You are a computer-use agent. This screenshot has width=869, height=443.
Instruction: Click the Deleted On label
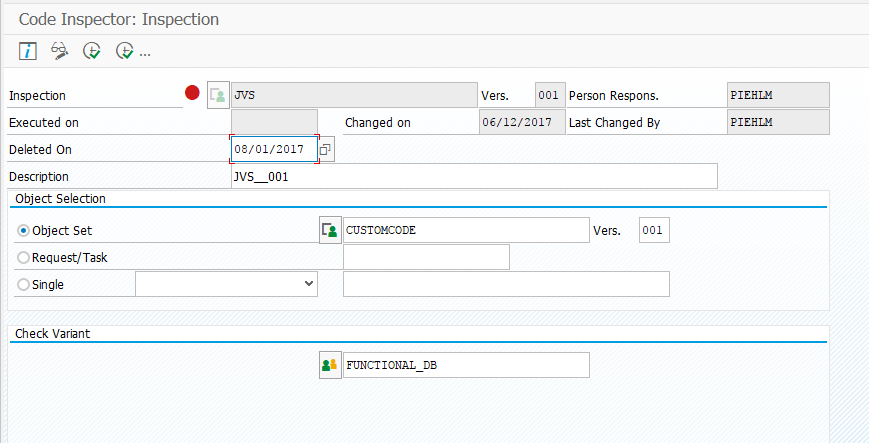coord(40,149)
